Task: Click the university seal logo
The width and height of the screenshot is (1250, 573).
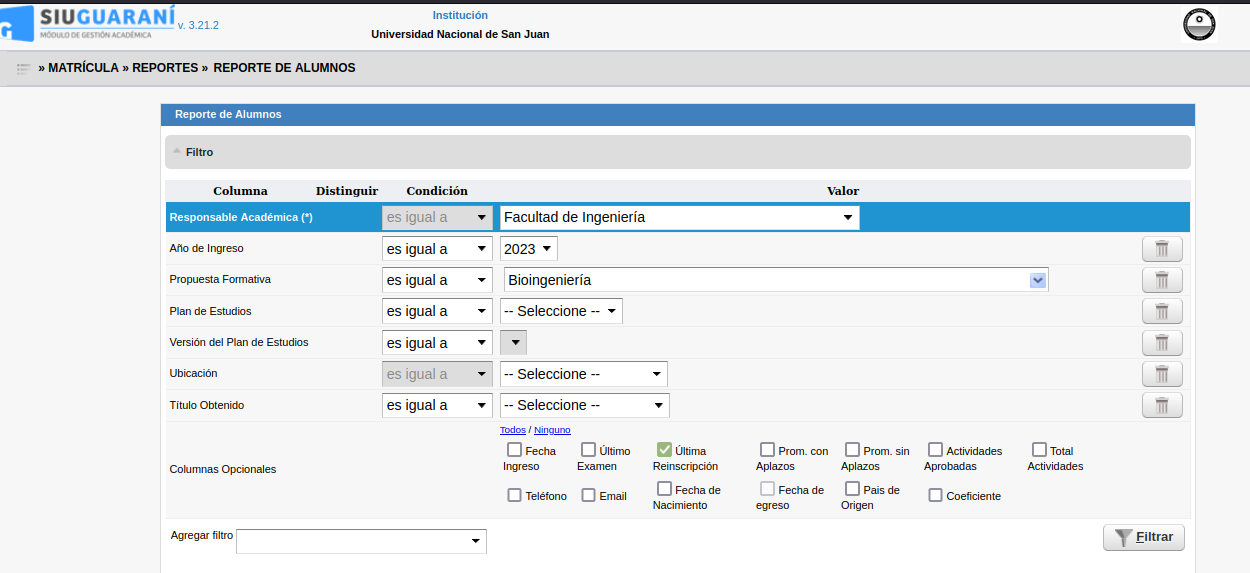Action: point(1198,24)
